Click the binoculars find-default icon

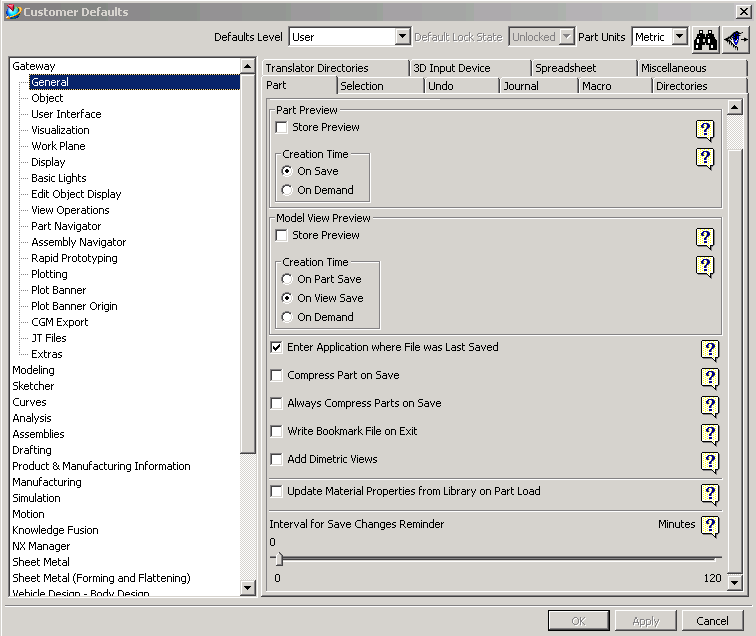coord(705,40)
